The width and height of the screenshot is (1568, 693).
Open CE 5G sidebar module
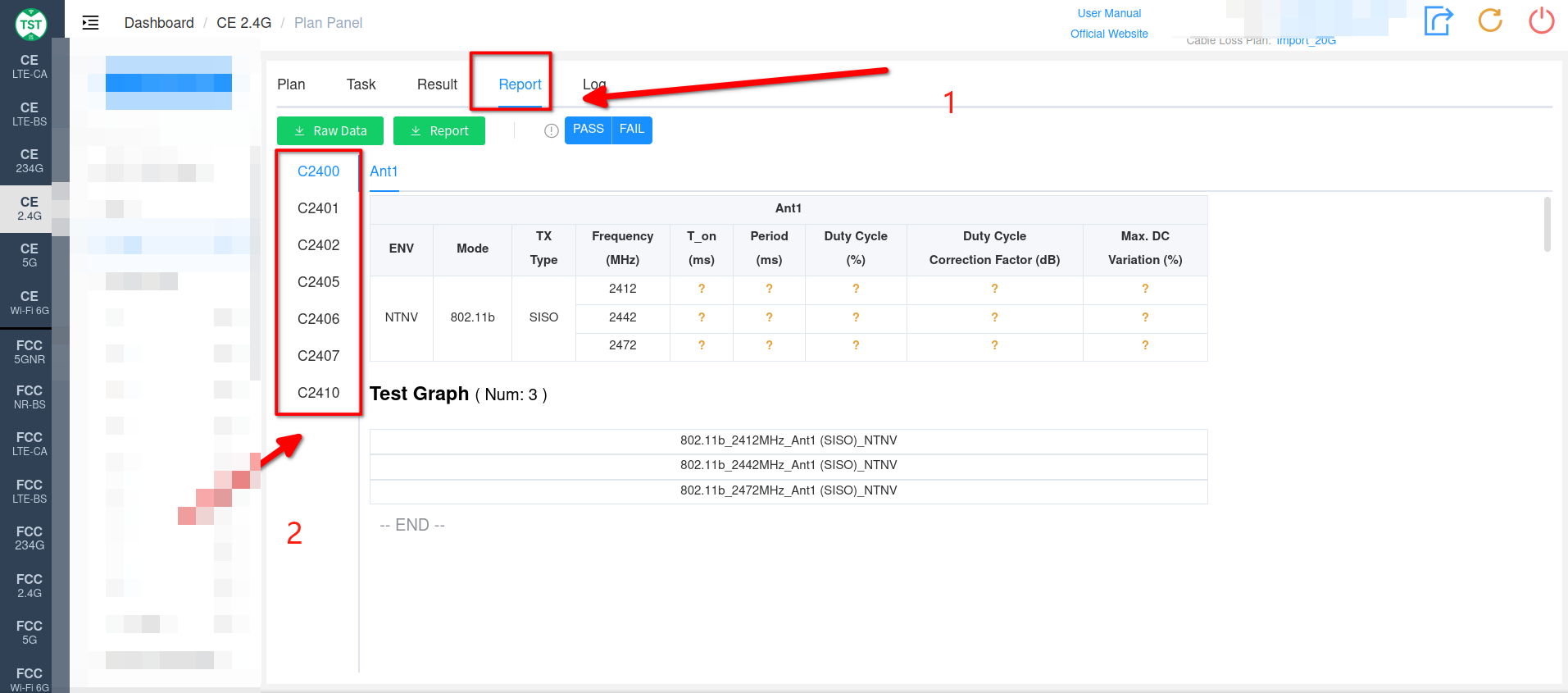30,255
